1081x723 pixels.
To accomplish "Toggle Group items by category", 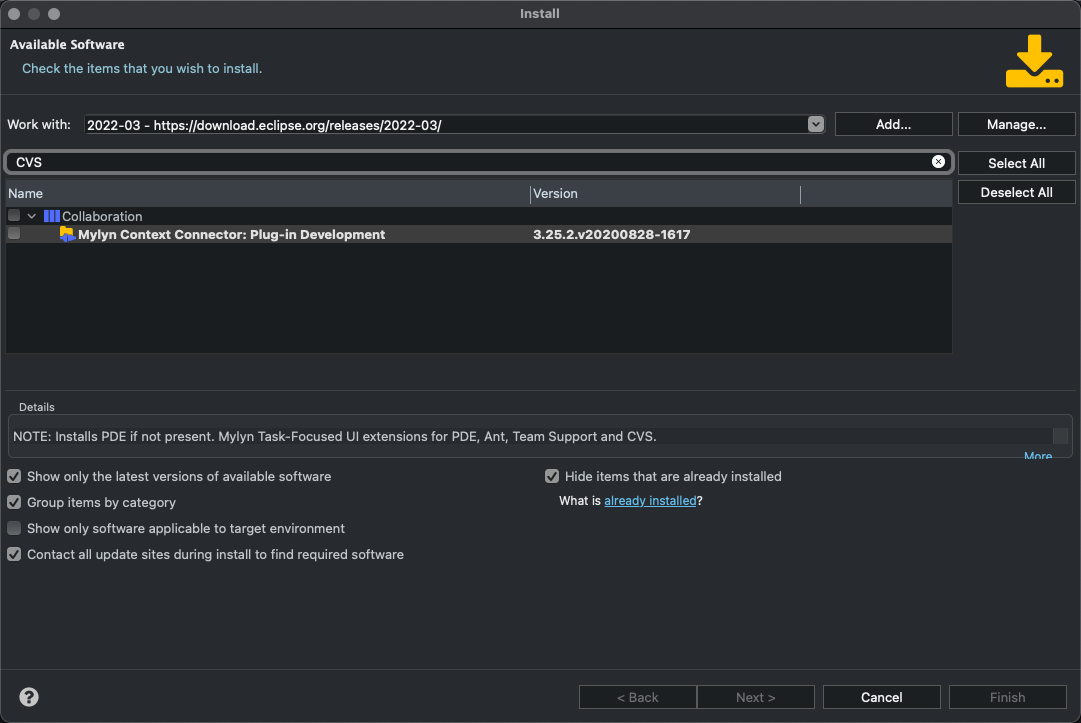I will coord(14,503).
